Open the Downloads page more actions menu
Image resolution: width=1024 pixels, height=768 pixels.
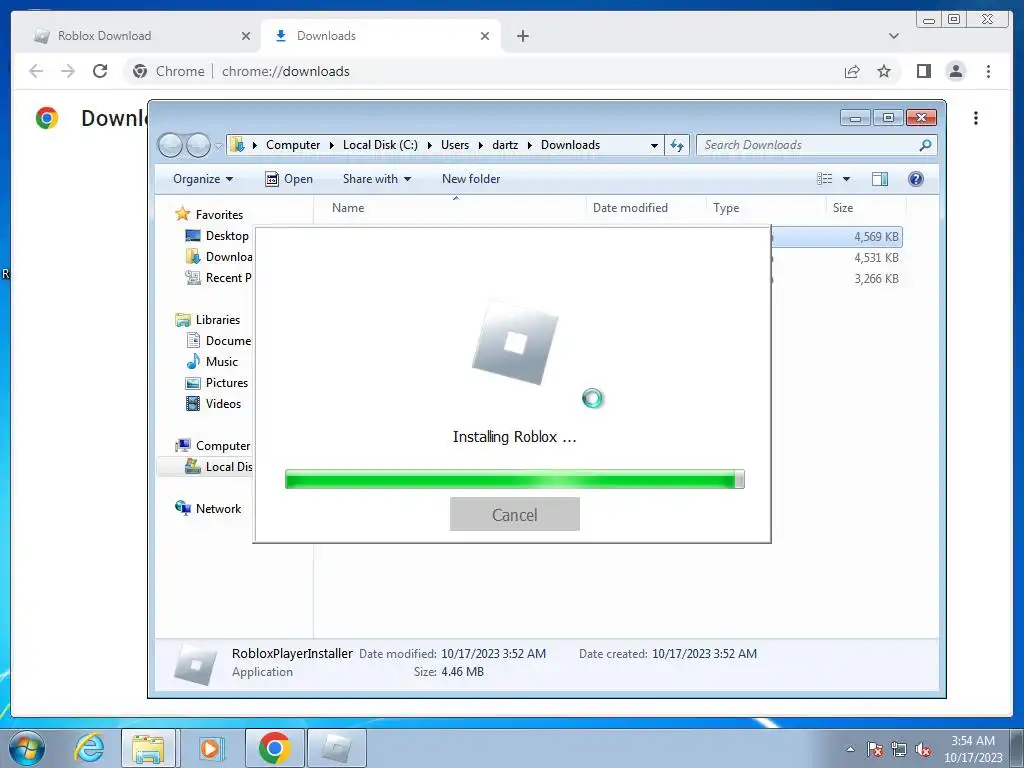point(976,118)
